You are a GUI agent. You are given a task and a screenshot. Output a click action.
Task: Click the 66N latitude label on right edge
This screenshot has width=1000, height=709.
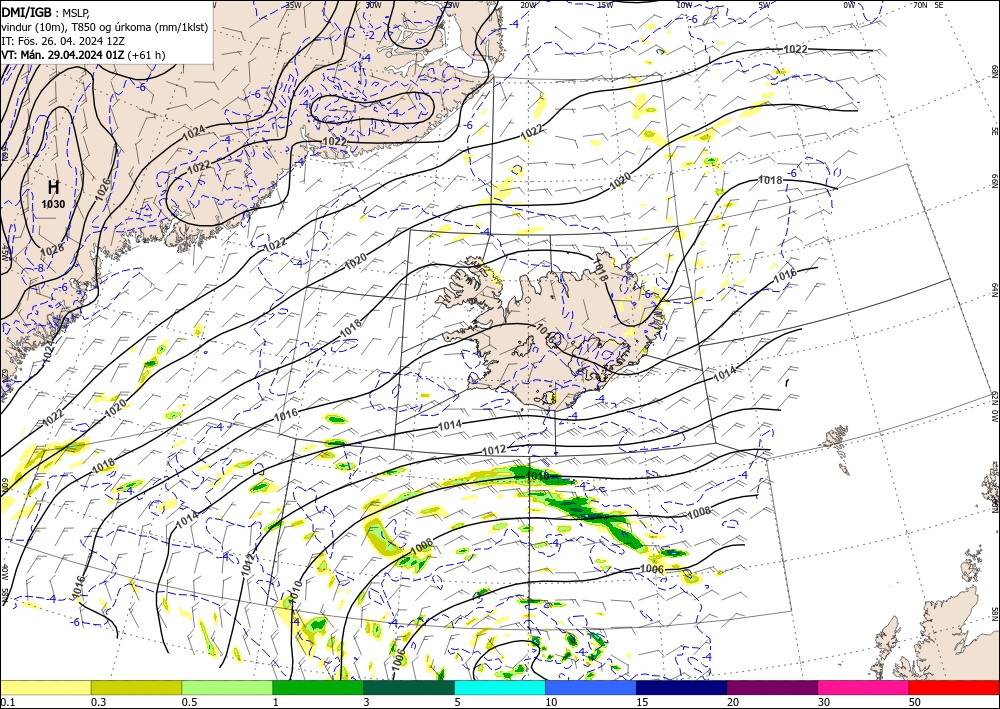994,181
